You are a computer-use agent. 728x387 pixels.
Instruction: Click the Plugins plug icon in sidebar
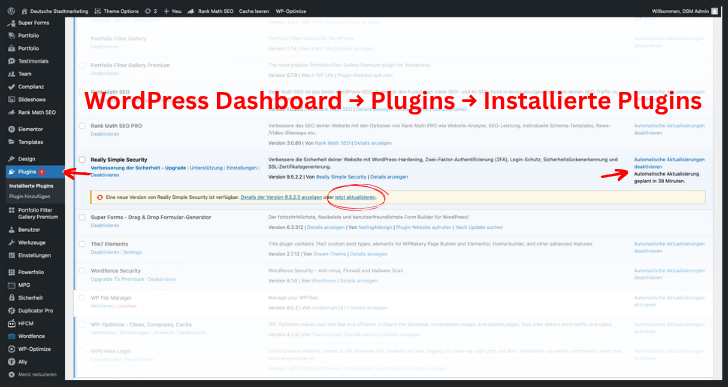pyautogui.click(x=11, y=172)
